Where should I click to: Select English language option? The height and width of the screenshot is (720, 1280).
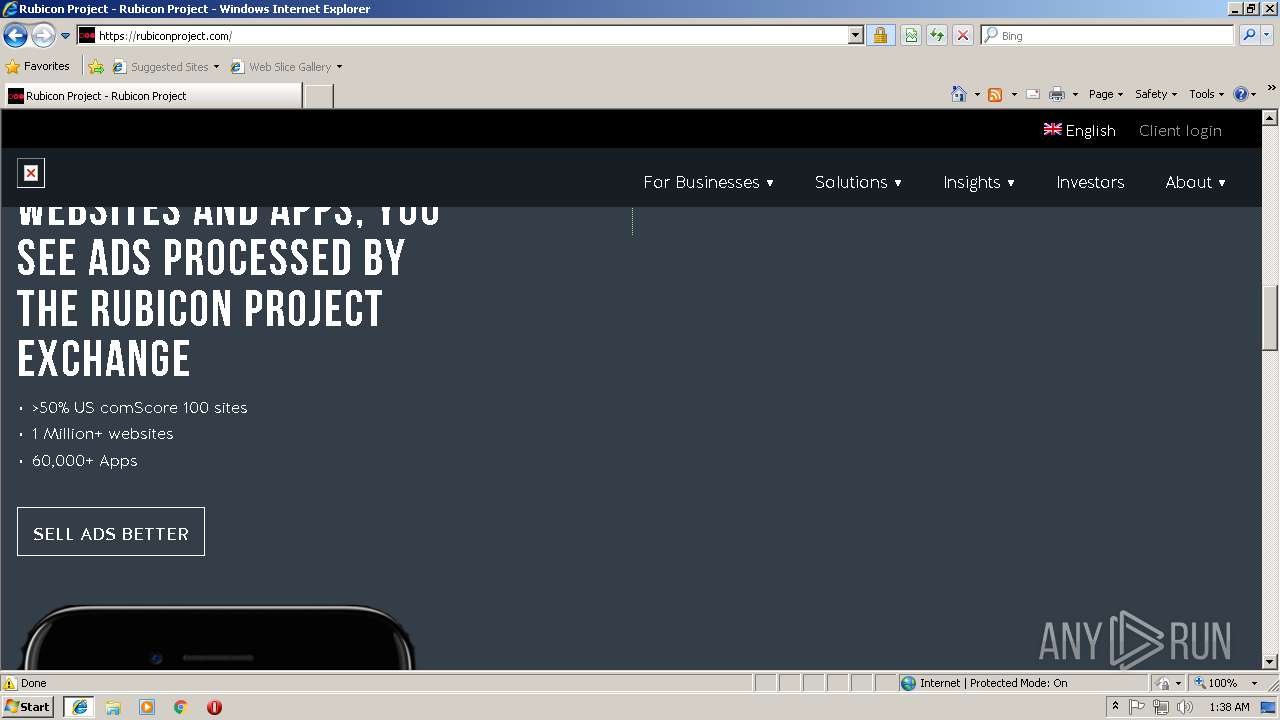point(1079,130)
